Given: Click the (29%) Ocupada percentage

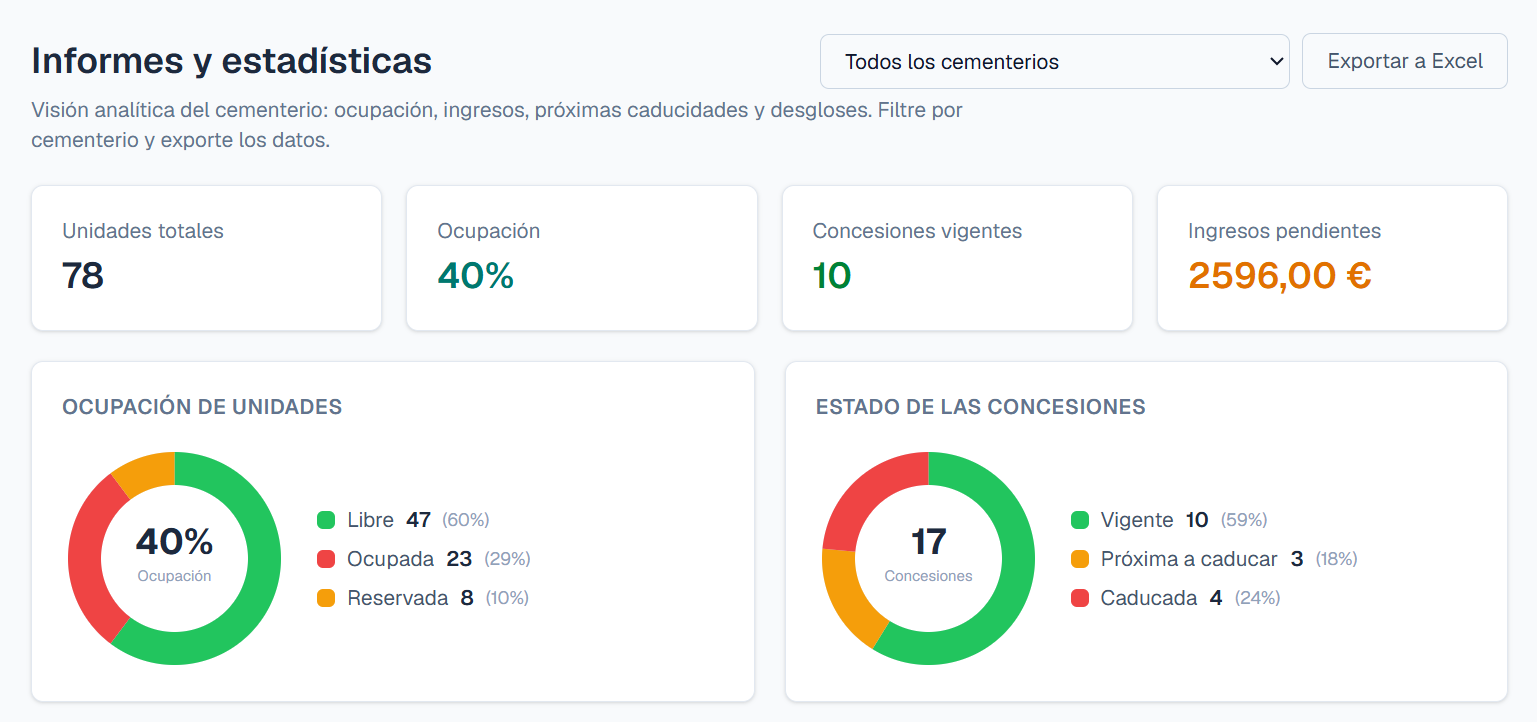Looking at the screenshot, I should [507, 559].
